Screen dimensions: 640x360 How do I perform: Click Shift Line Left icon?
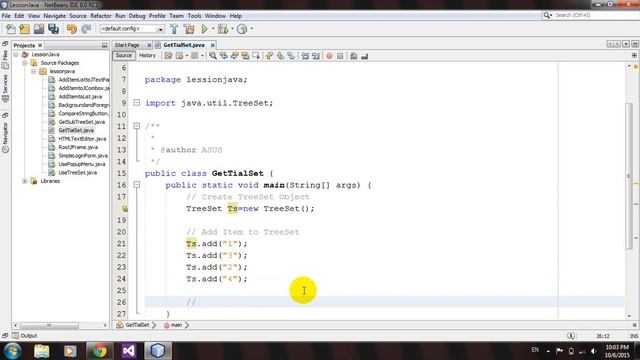click(x=305, y=56)
